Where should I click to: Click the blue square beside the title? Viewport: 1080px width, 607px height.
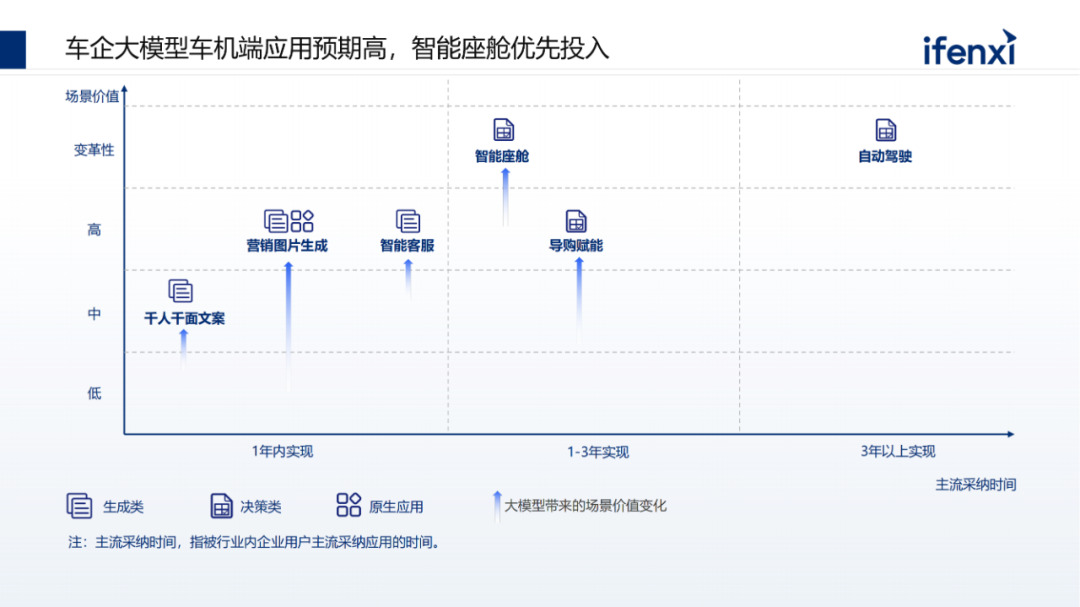click(13, 50)
